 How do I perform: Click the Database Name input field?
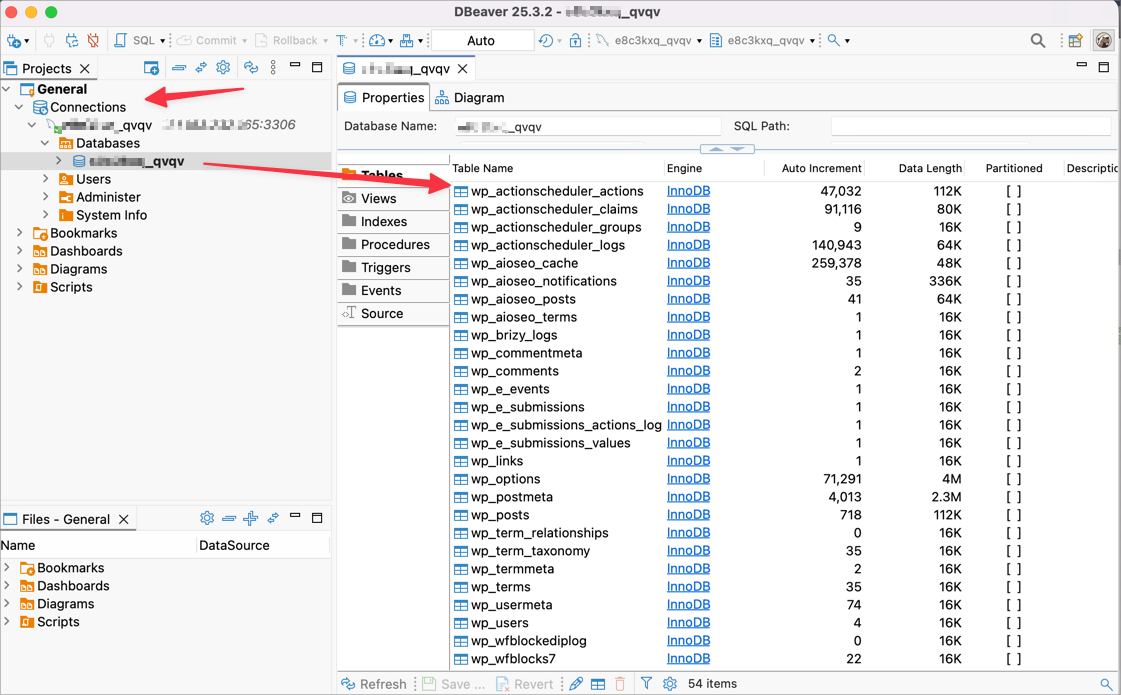(587, 125)
